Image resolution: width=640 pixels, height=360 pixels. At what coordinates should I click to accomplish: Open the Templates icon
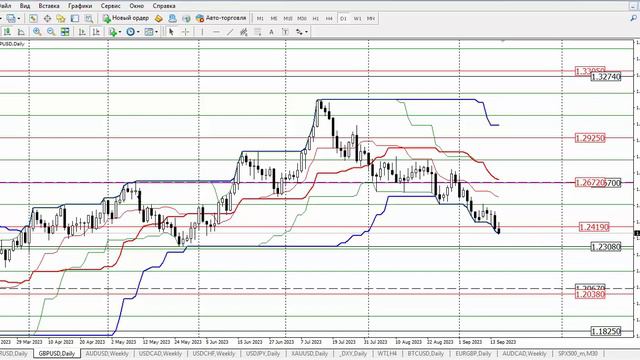pos(149,32)
